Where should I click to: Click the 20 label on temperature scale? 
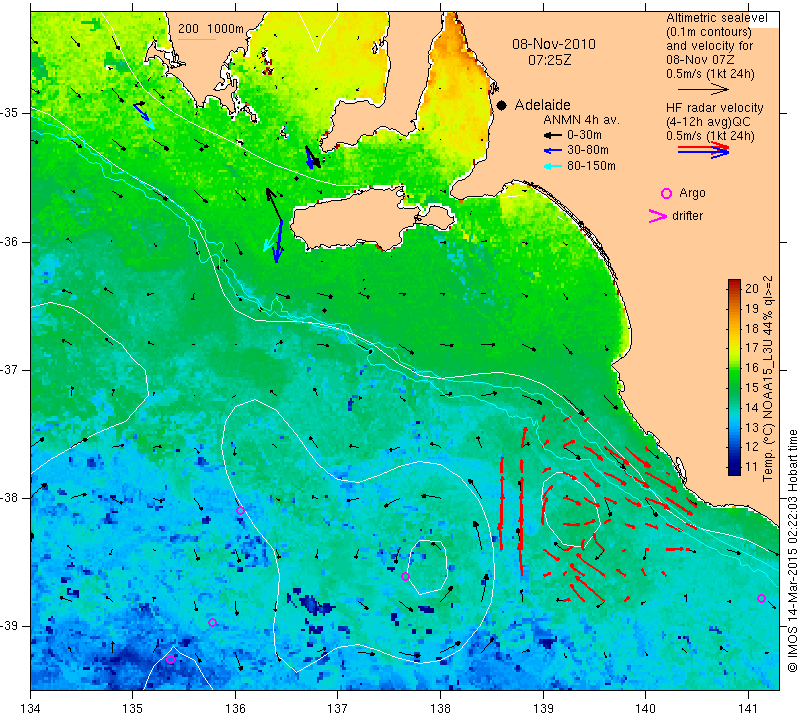752,288
